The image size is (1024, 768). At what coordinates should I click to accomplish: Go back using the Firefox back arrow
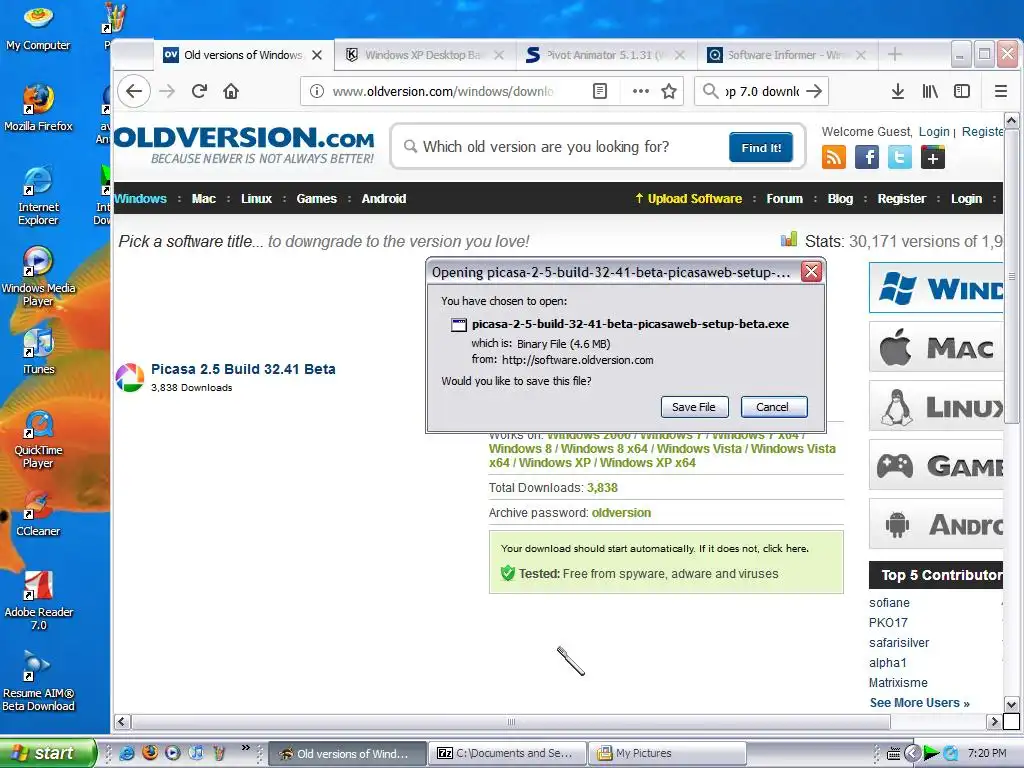tap(134, 91)
